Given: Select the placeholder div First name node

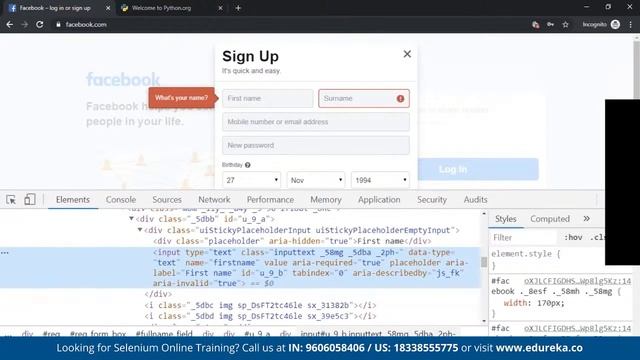Looking at the screenshot, I should coord(292,241).
